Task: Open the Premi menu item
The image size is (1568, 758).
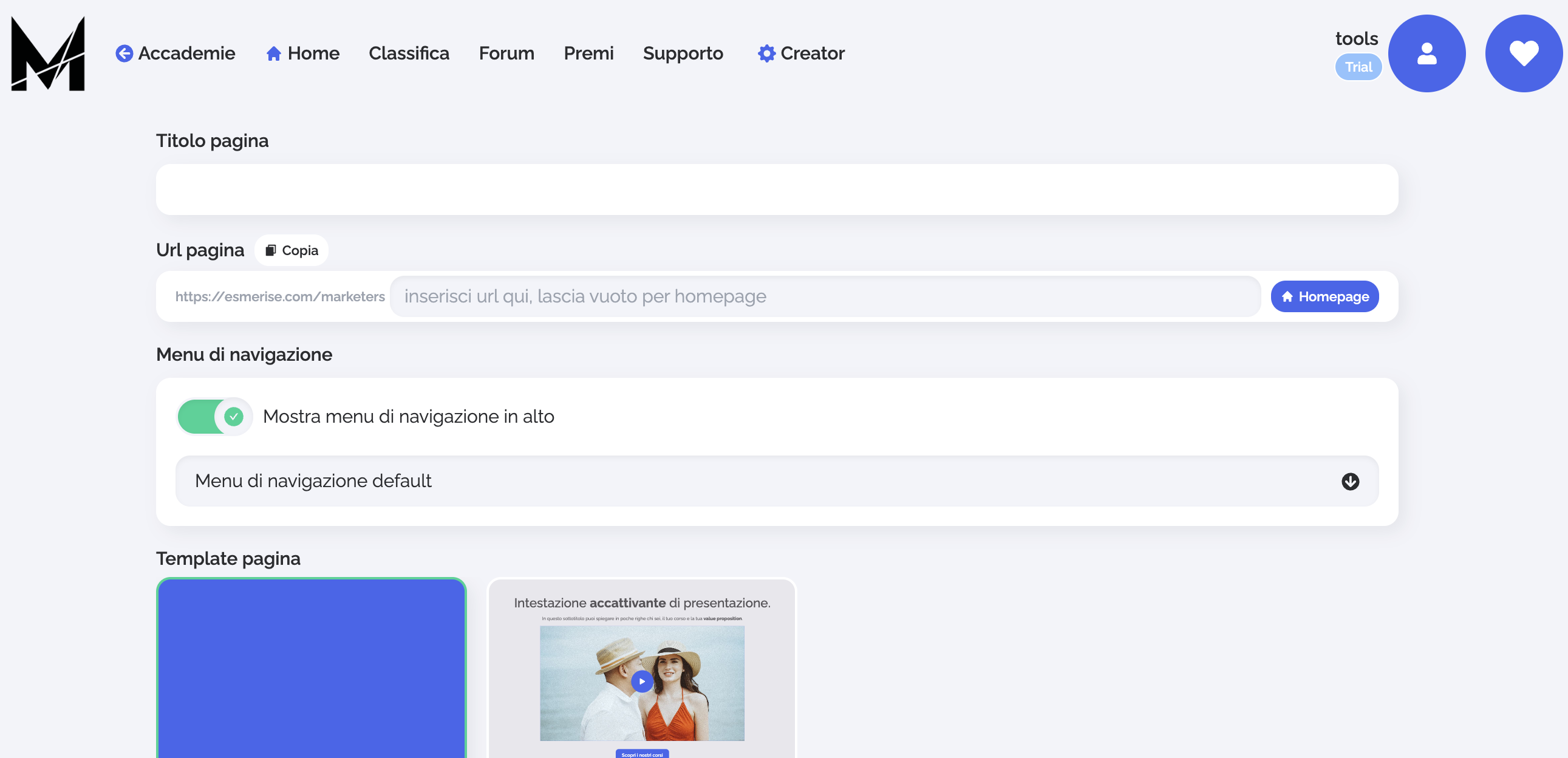Action: point(588,53)
